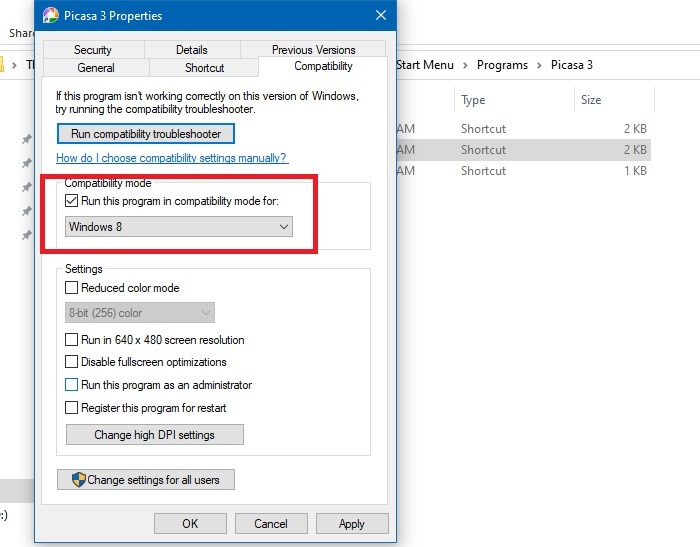
Task: Check 'Run in 640 x 480 screen resolution'
Action: click(71, 340)
